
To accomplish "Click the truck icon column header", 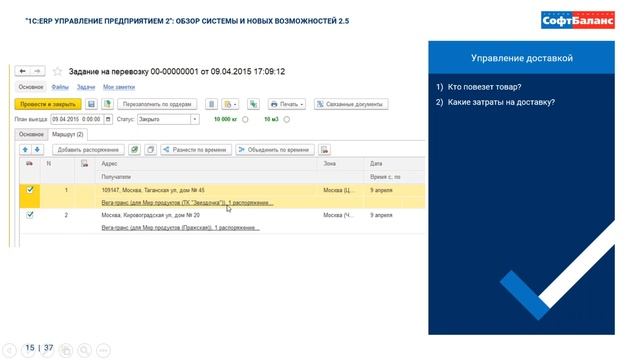I will (29, 163).
